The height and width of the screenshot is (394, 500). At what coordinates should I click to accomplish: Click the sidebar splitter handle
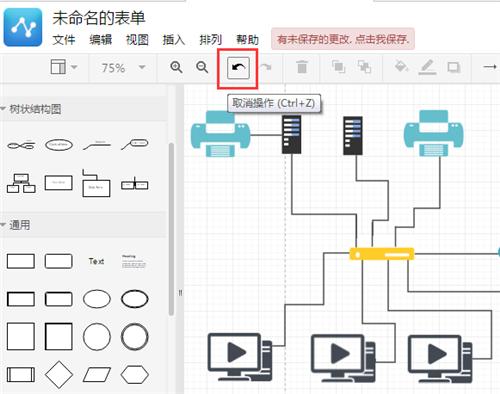click(x=180, y=293)
